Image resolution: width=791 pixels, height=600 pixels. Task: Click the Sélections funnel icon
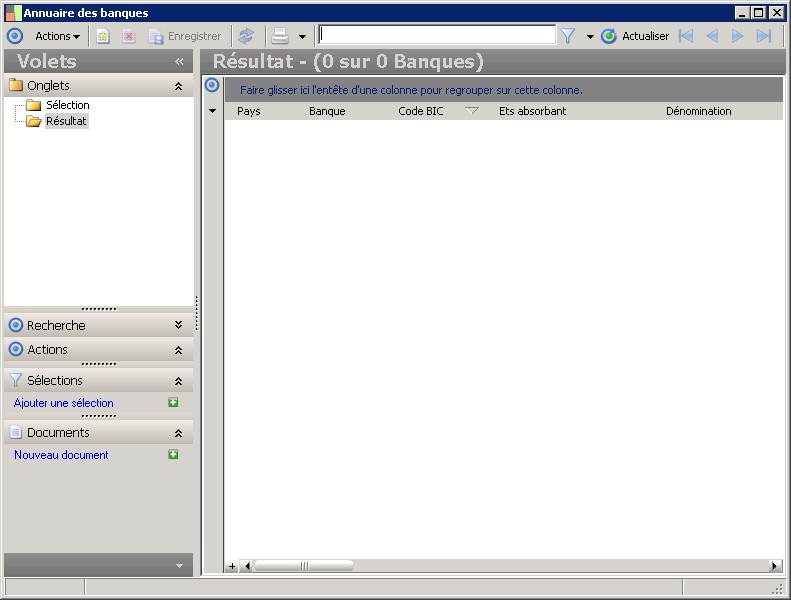click(x=16, y=380)
